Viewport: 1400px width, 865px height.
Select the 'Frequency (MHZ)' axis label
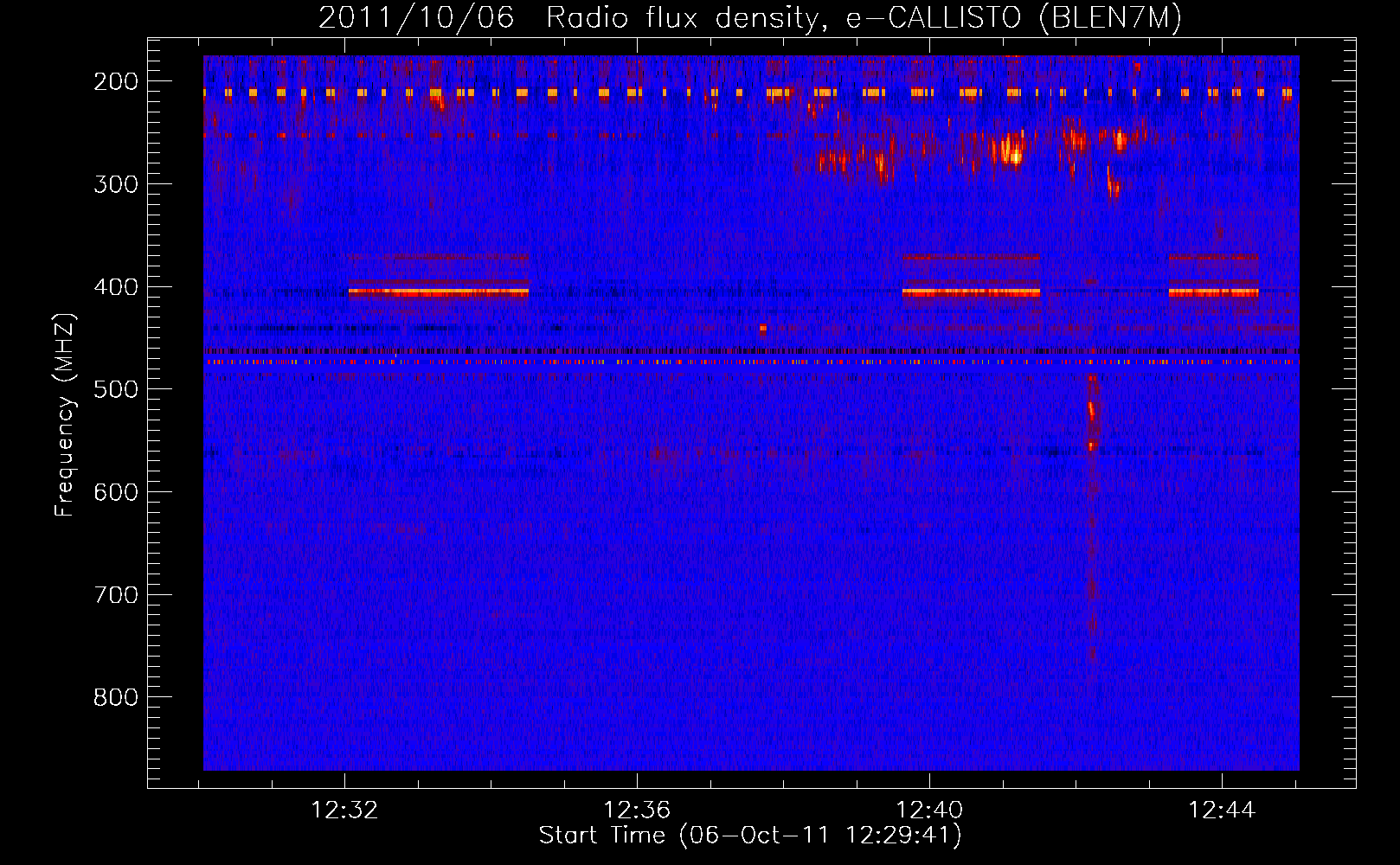65,415
